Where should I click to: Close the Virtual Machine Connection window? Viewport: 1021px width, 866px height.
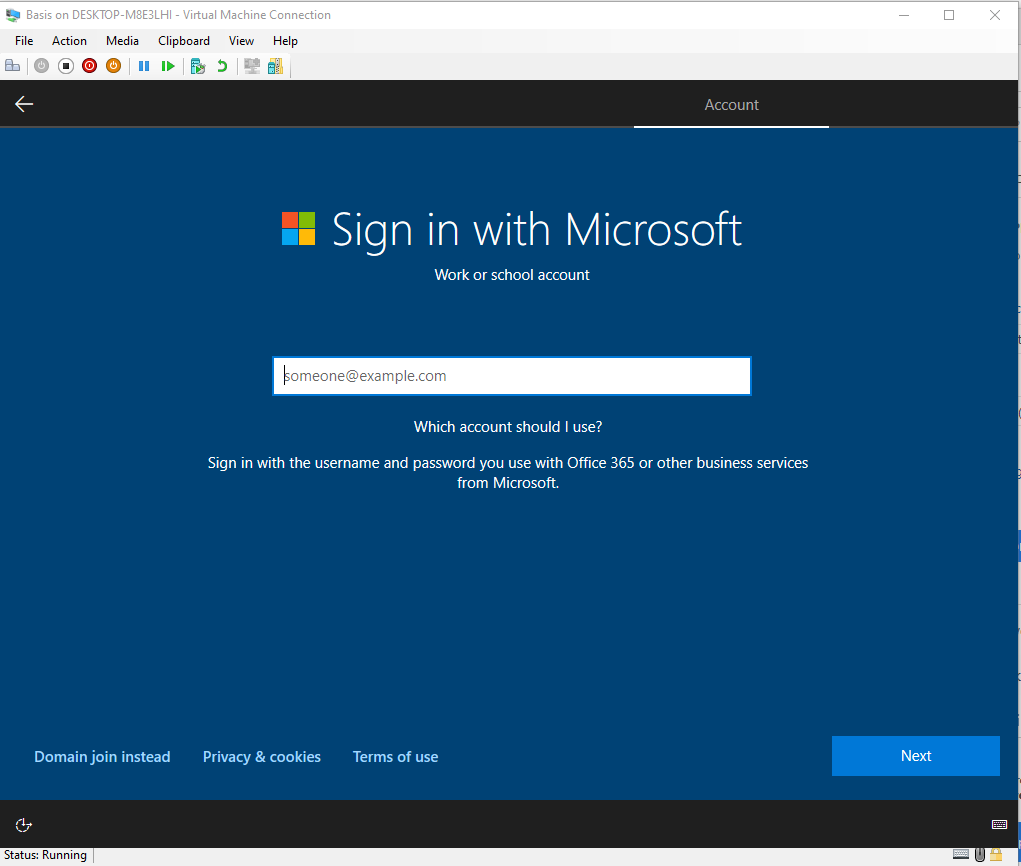point(994,14)
